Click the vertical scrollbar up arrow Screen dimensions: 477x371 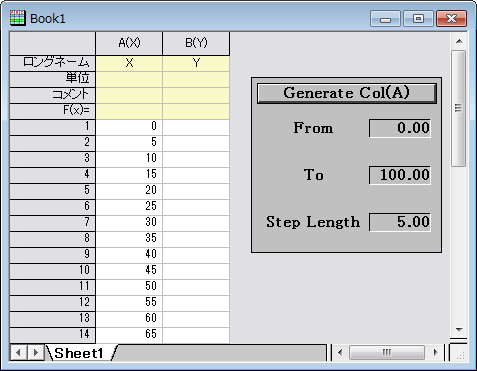click(x=459, y=41)
